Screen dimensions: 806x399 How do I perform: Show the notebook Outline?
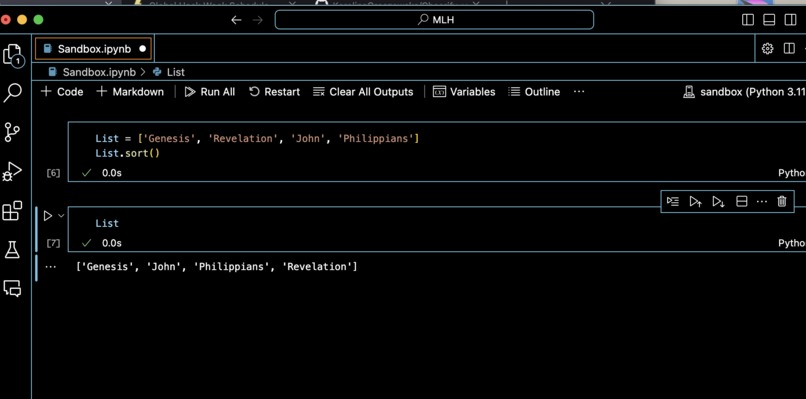point(534,92)
